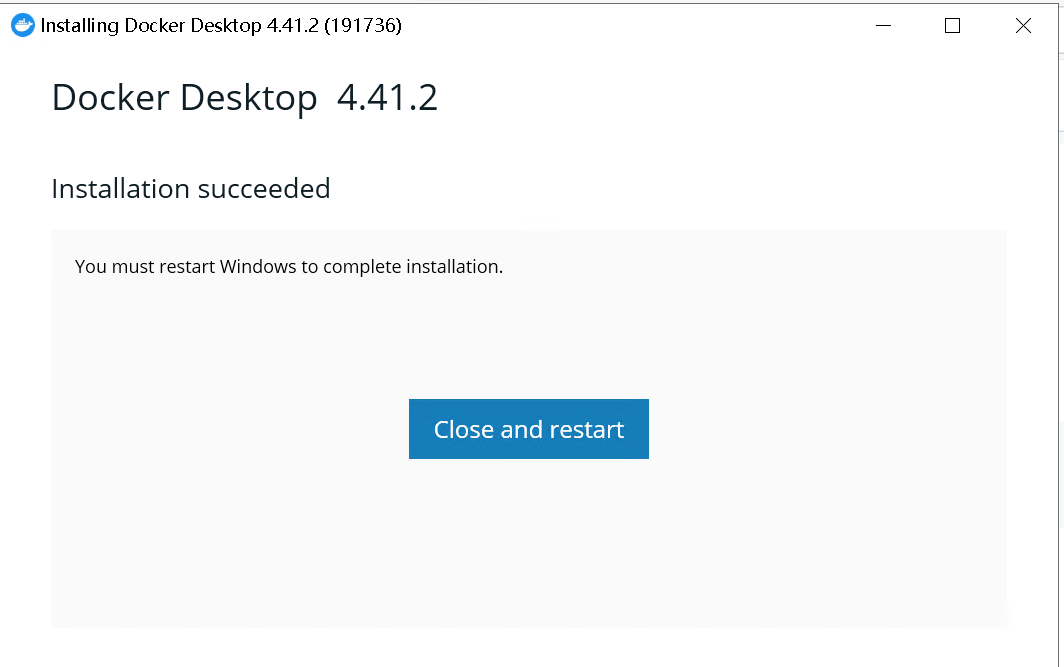
Task: Click the word 'Installation' in the status line
Action: pos(121,189)
